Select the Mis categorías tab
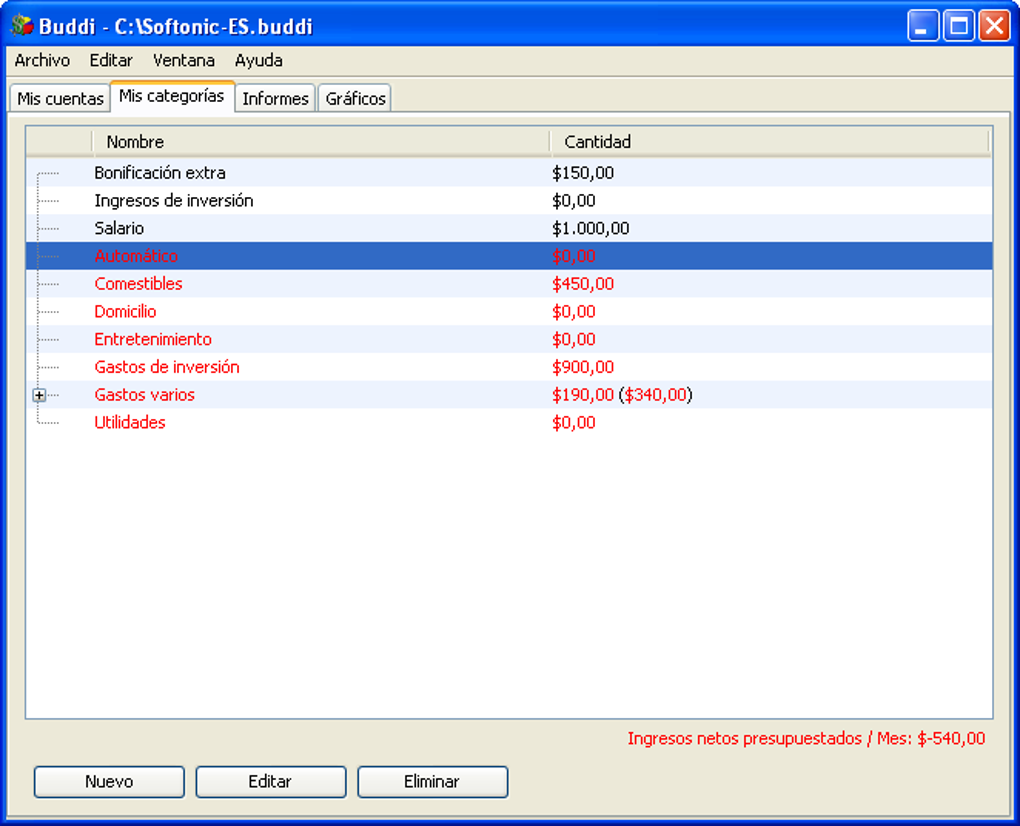This screenshot has height=826, width=1020. tap(172, 96)
